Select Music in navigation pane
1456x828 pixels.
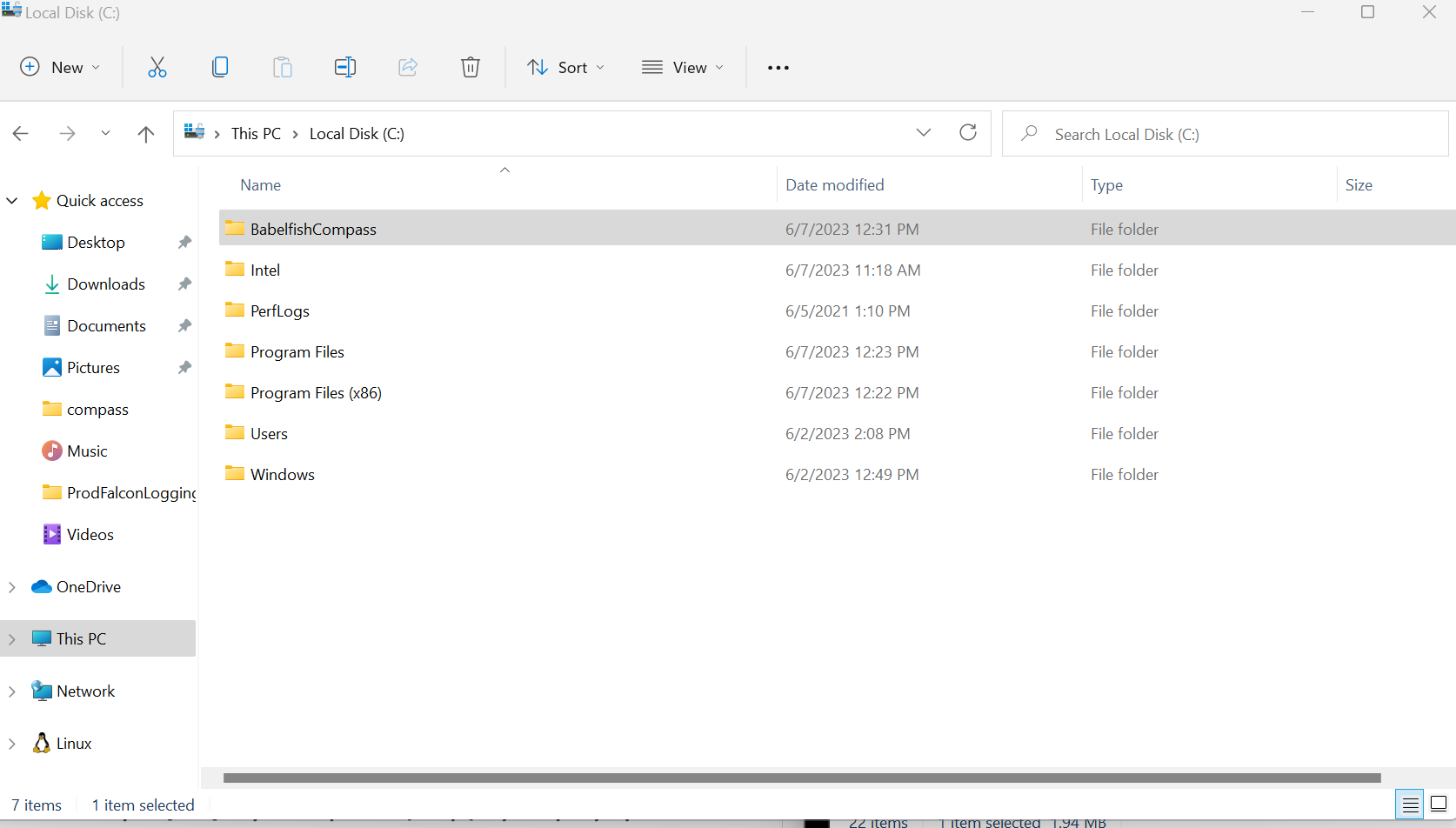87,451
